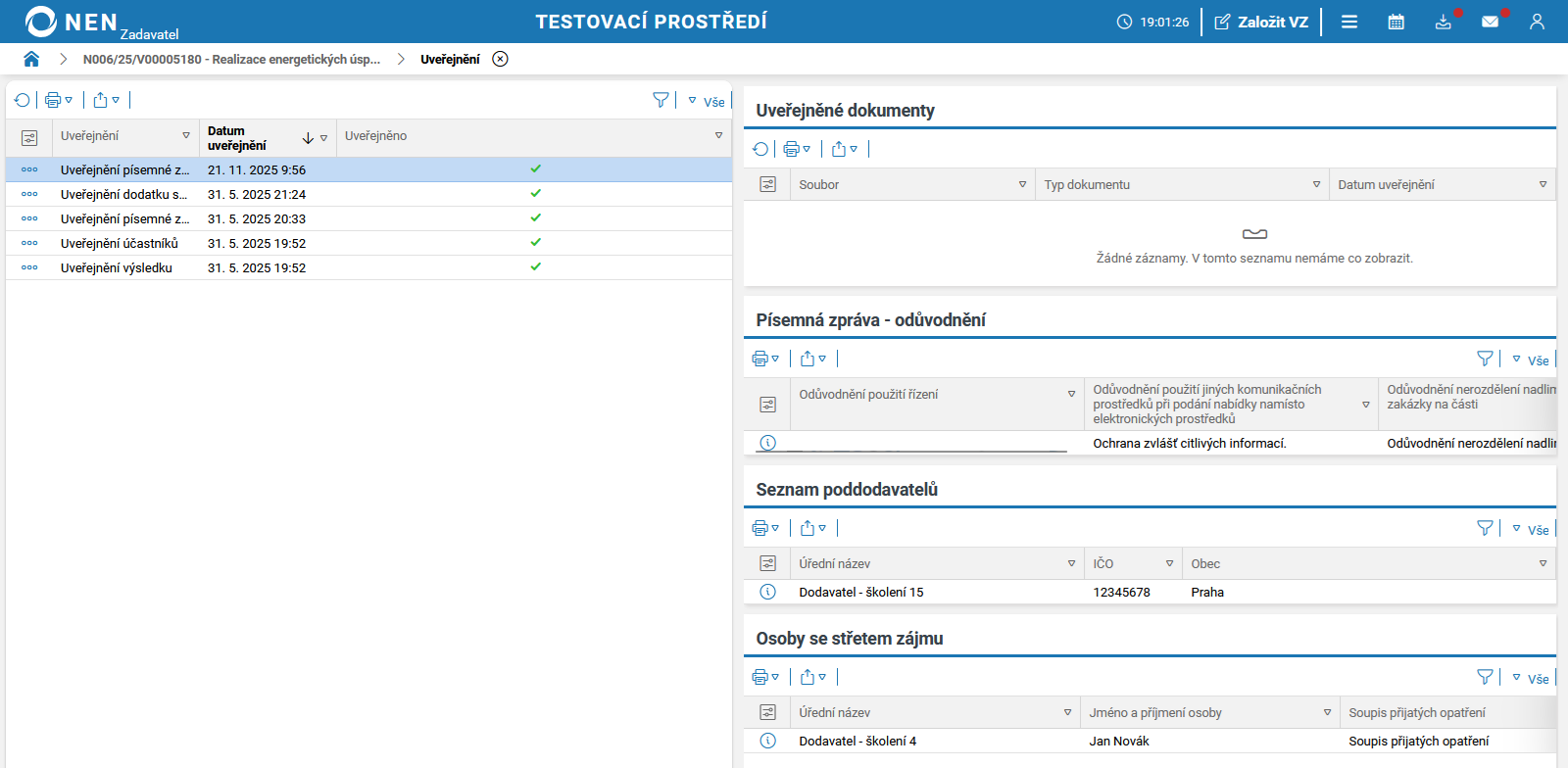Open the IČO column dropdown
Viewport: 1568px width, 768px height.
click(1169, 563)
